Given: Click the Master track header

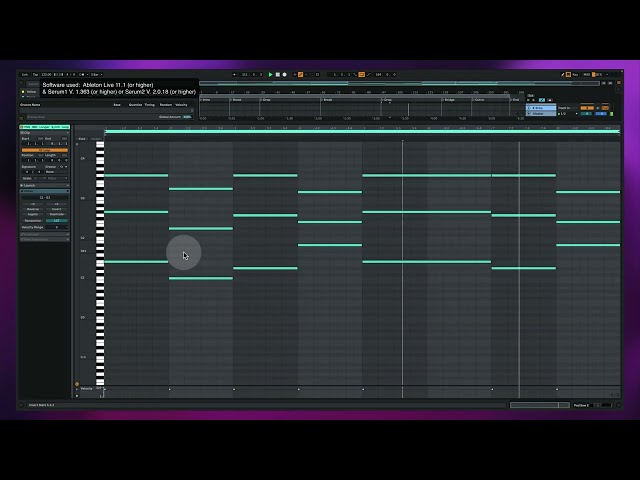Looking at the screenshot, I should click(x=541, y=113).
